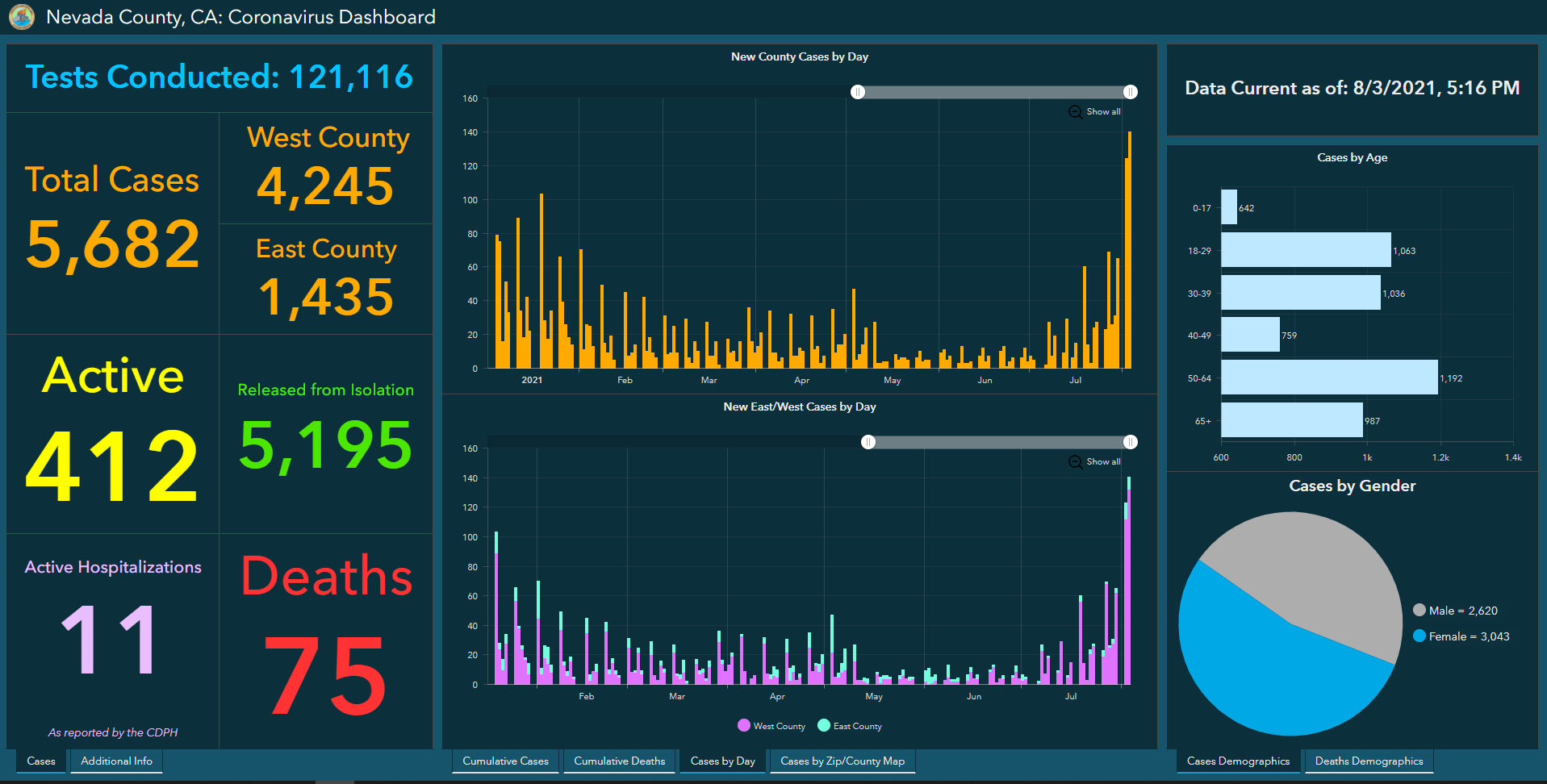The image size is (1547, 784).
Task: Select the Cases by Day tab
Action: click(x=723, y=761)
